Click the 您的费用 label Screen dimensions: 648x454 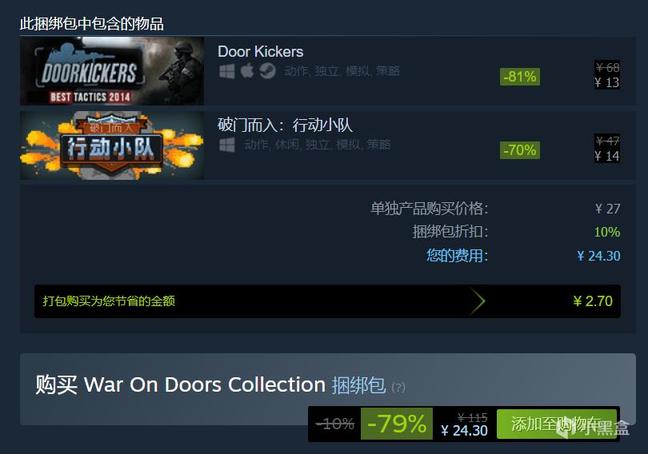click(457, 256)
